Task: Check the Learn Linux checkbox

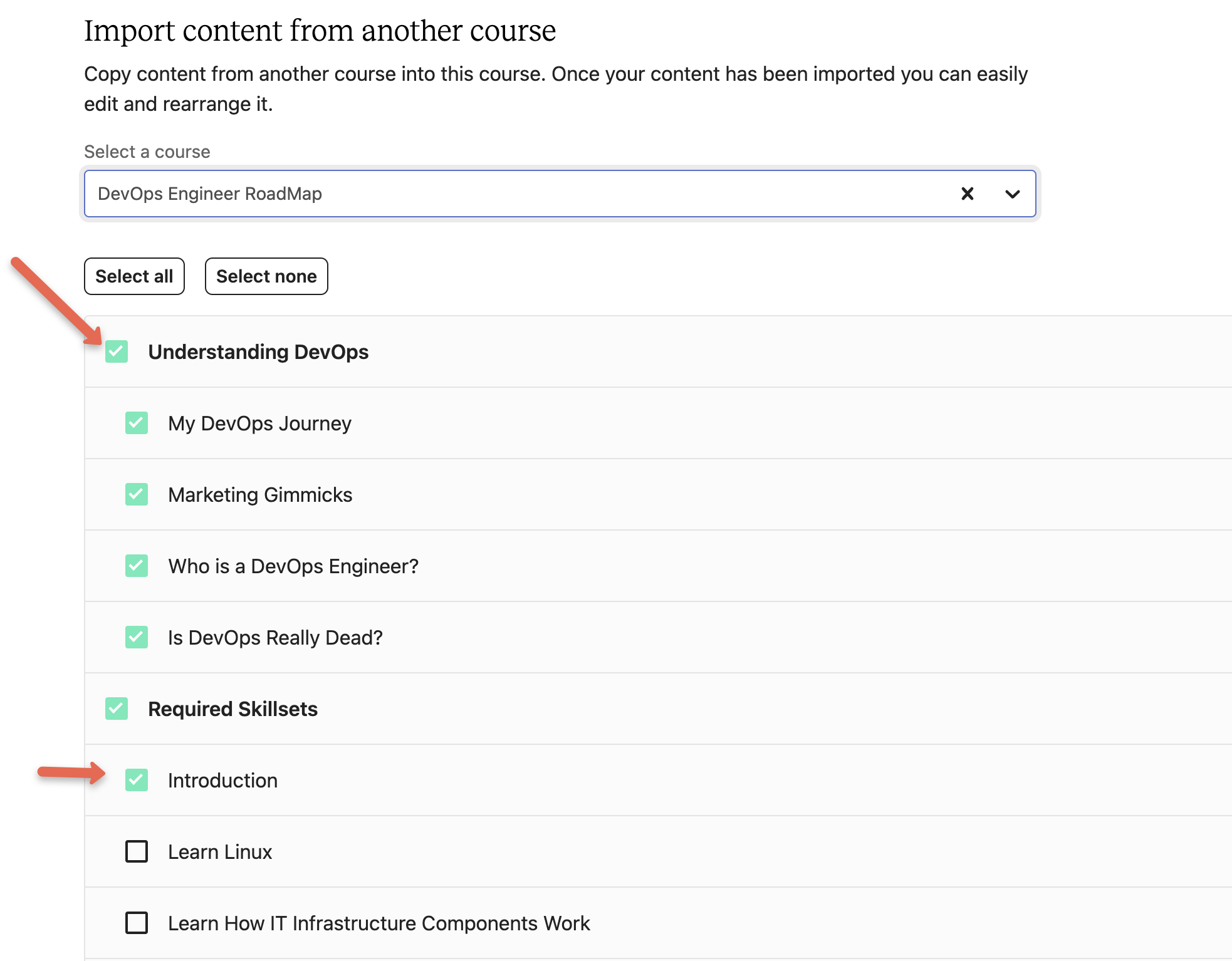Action: tap(137, 851)
